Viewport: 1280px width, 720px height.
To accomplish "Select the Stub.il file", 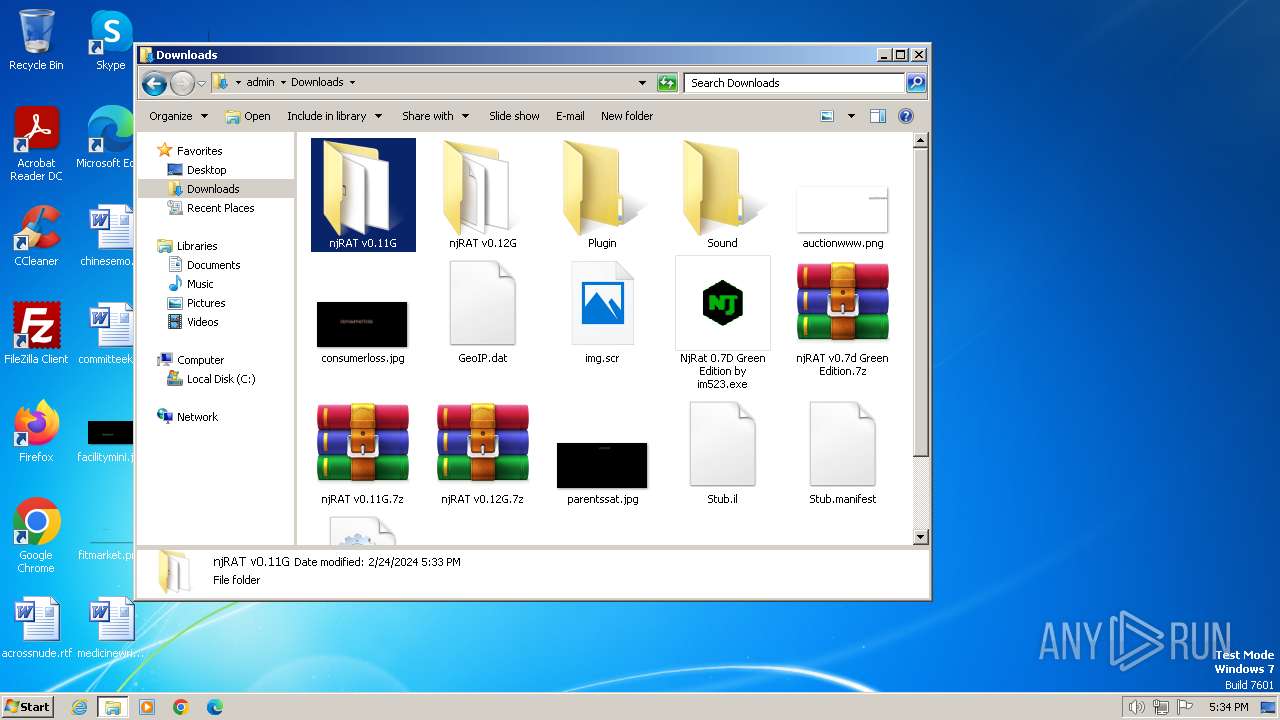I will 722,453.
